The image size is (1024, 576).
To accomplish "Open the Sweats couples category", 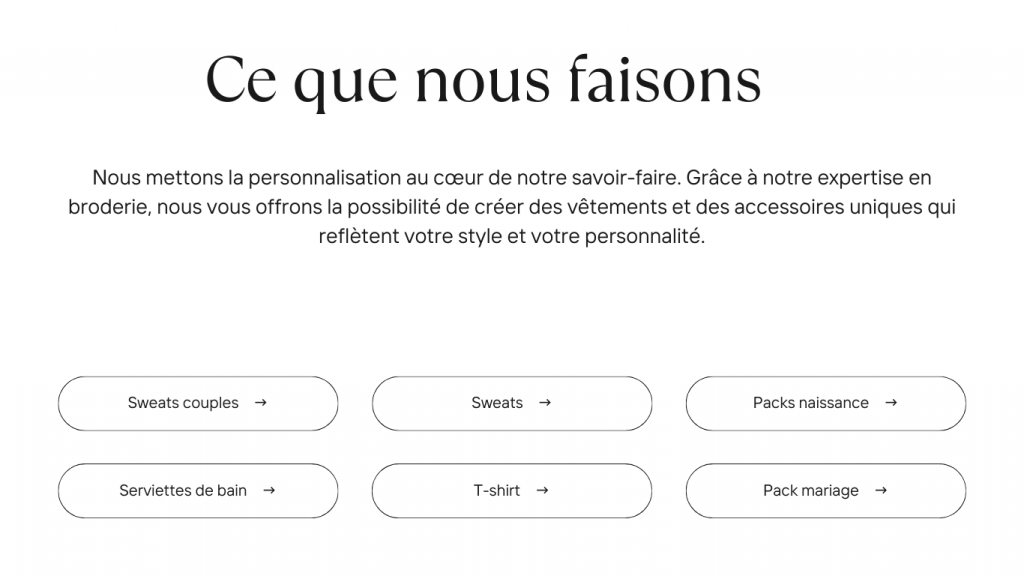I will (x=183, y=403).
